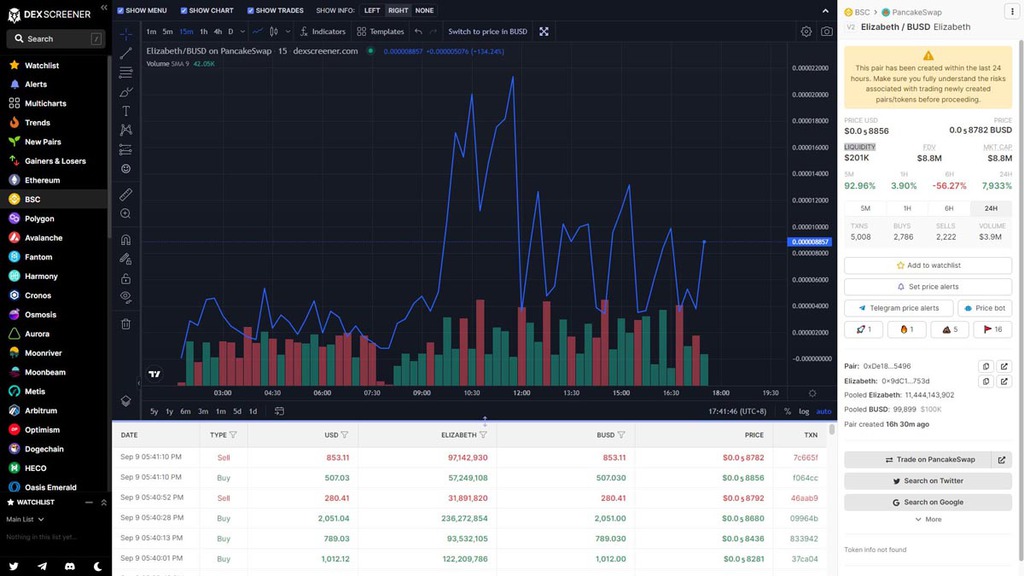Toggle log scale on chart
1024x576 pixels.
(804, 411)
